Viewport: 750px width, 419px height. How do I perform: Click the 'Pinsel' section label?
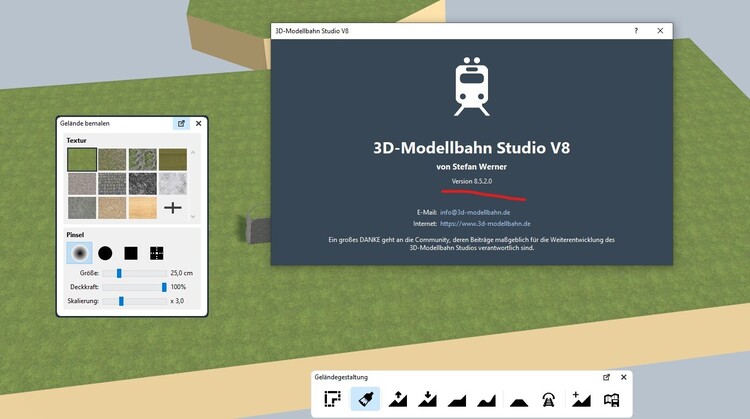click(75, 235)
